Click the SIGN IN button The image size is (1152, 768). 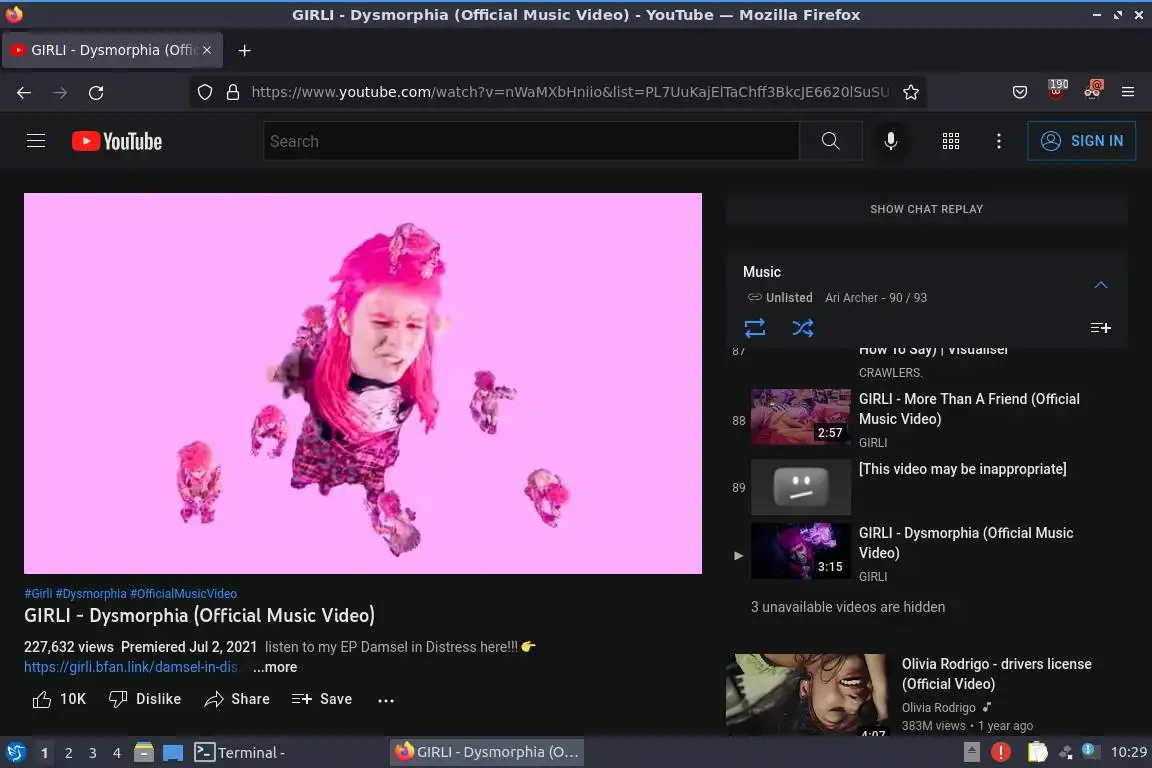coord(1081,140)
